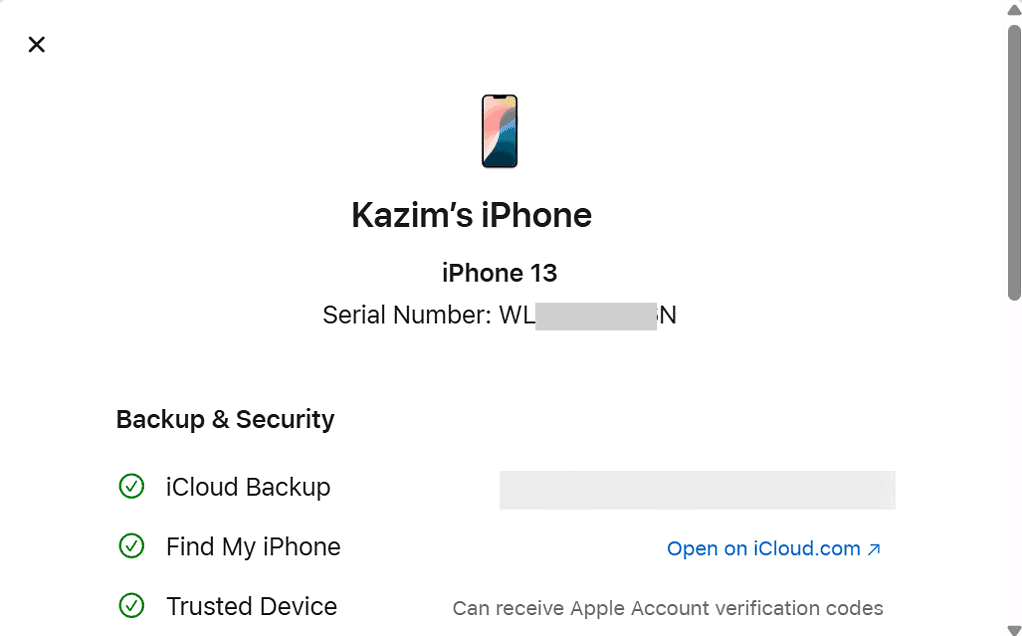This screenshot has width=1022, height=636.
Task: Click the Find My iPhone green checkmark icon
Action: click(x=132, y=546)
